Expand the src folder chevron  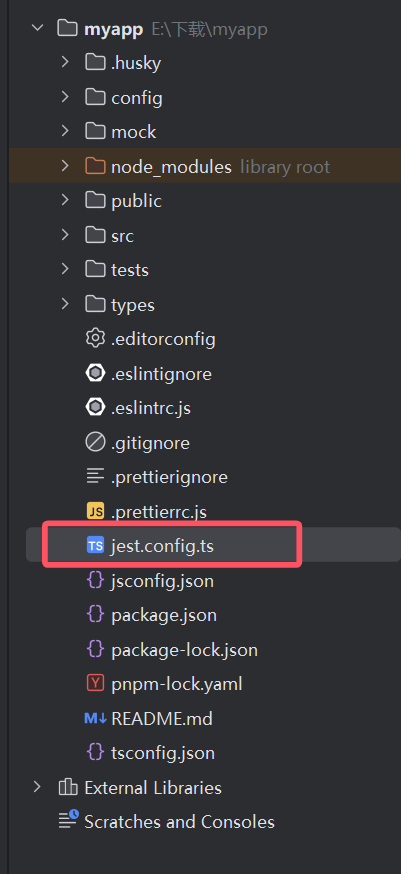click(65, 235)
